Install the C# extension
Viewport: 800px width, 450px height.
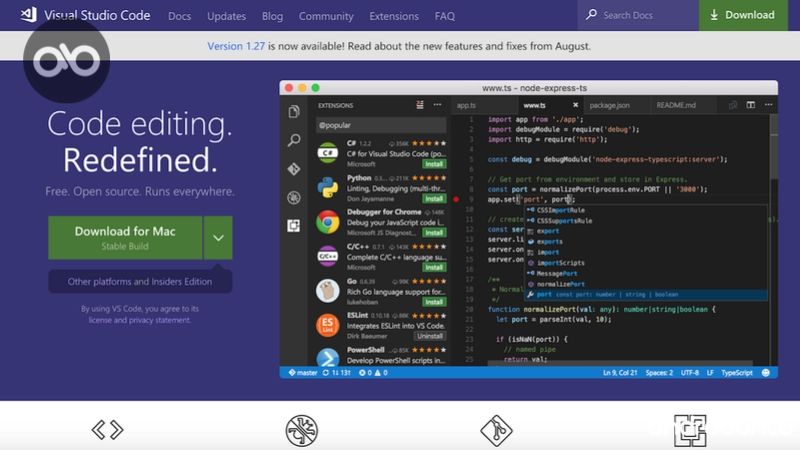pyautogui.click(x=434, y=164)
